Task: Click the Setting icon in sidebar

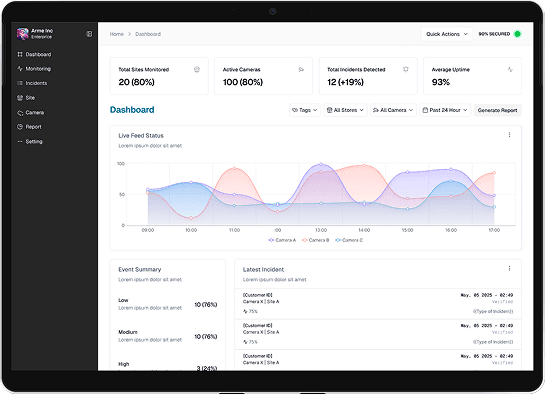Action: [x=20, y=141]
